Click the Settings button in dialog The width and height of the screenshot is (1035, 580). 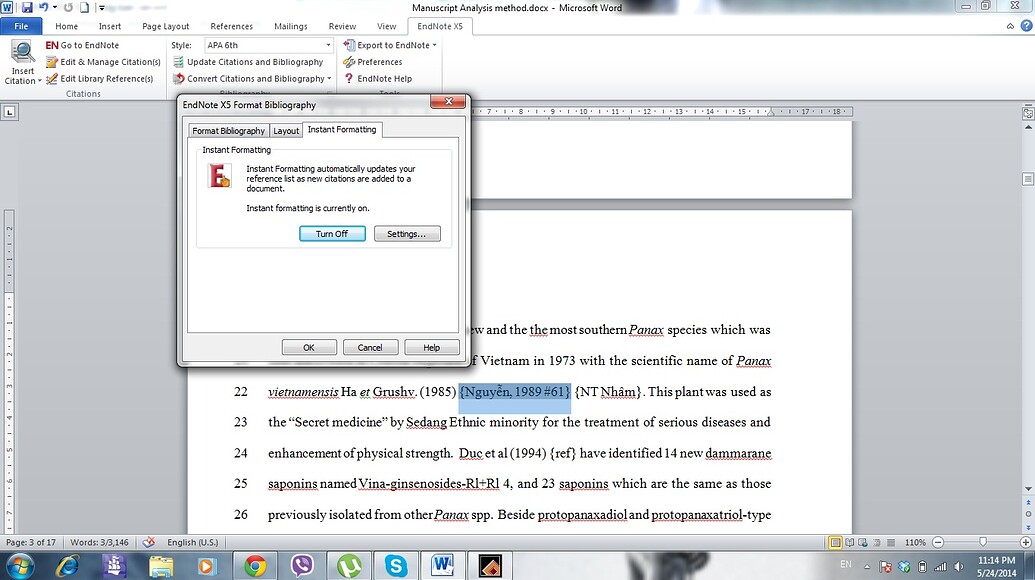pyautogui.click(x=407, y=233)
